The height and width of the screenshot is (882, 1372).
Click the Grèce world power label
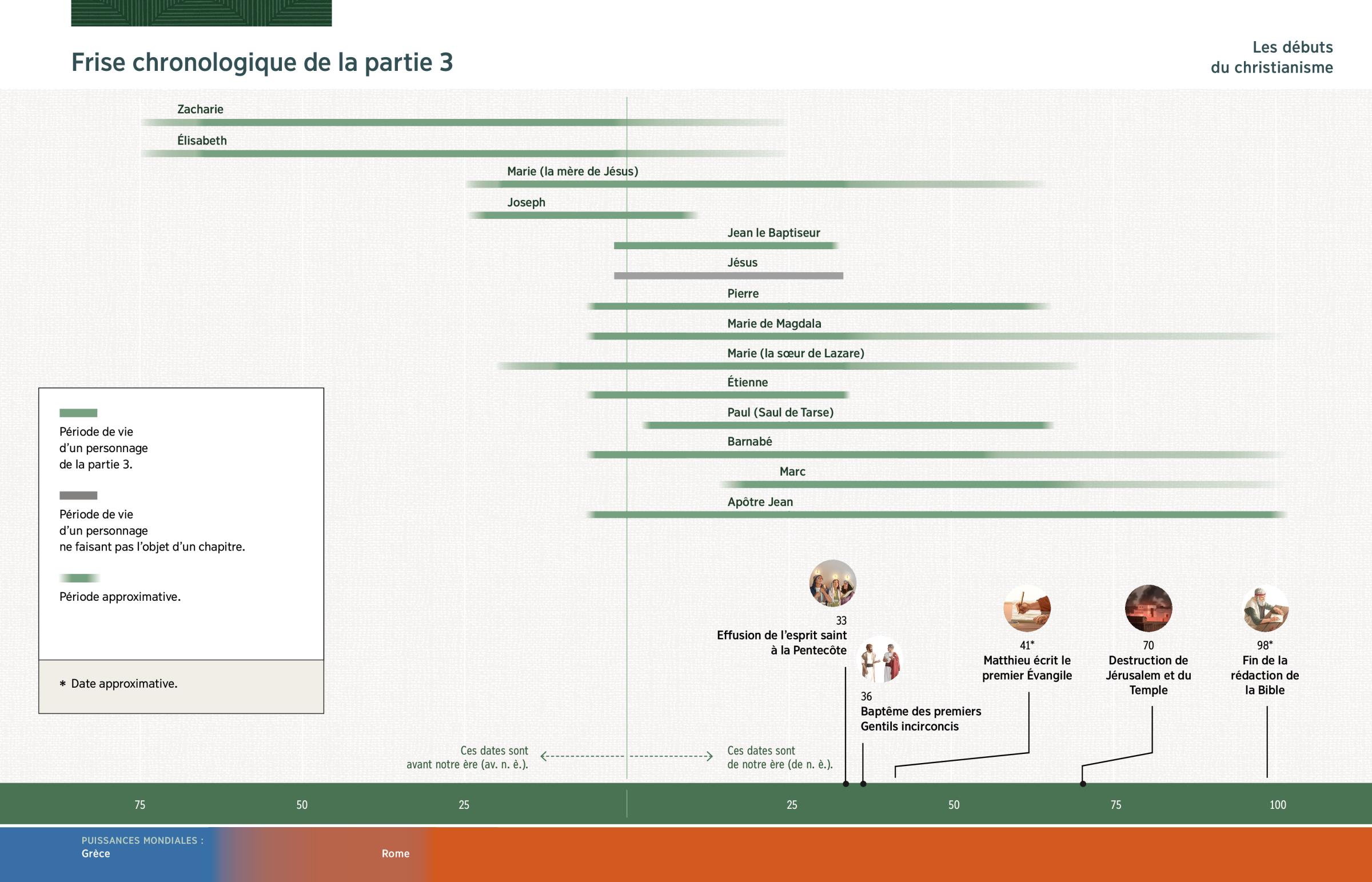coord(95,853)
